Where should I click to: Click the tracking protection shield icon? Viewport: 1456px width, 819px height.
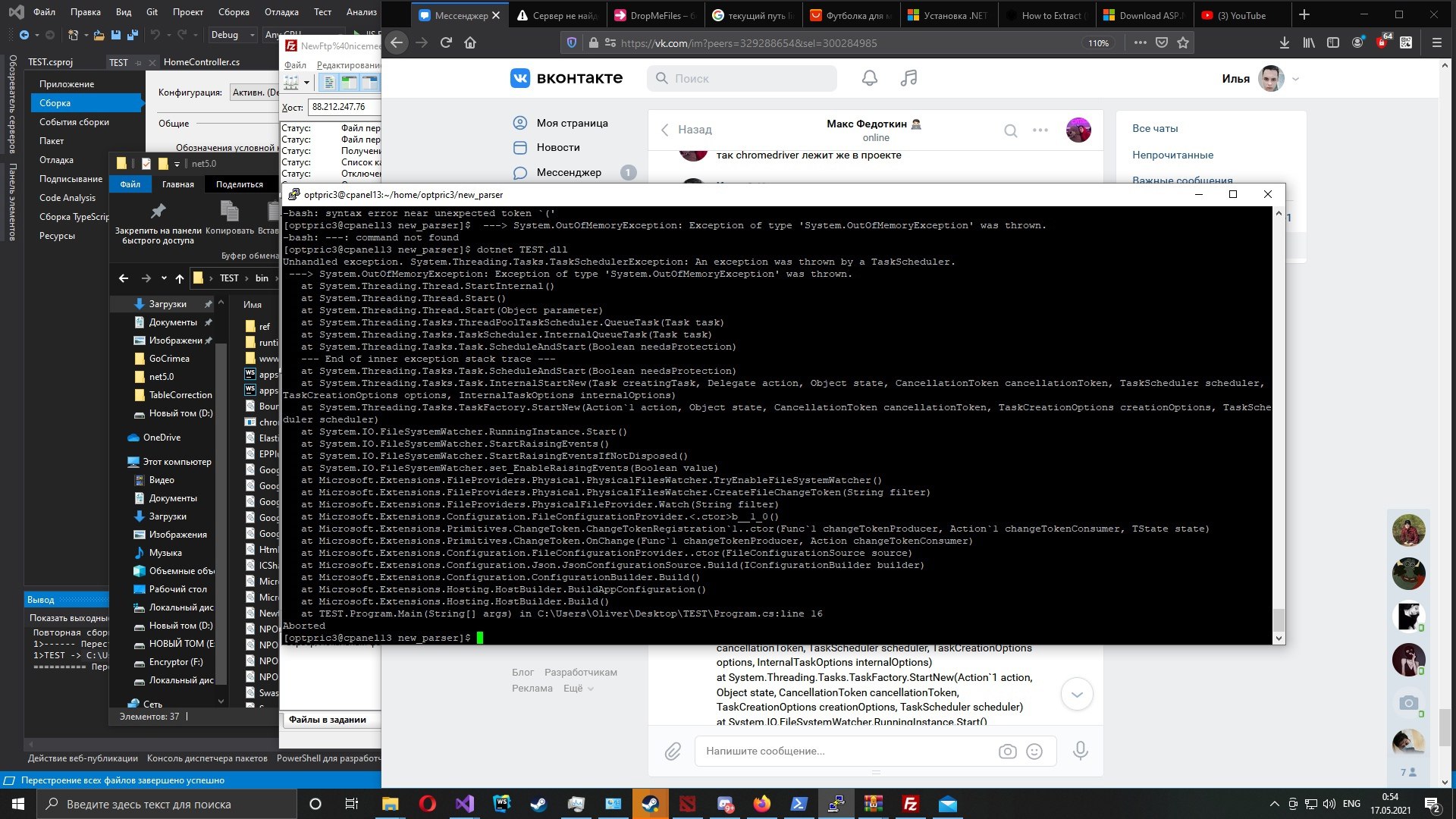point(572,43)
